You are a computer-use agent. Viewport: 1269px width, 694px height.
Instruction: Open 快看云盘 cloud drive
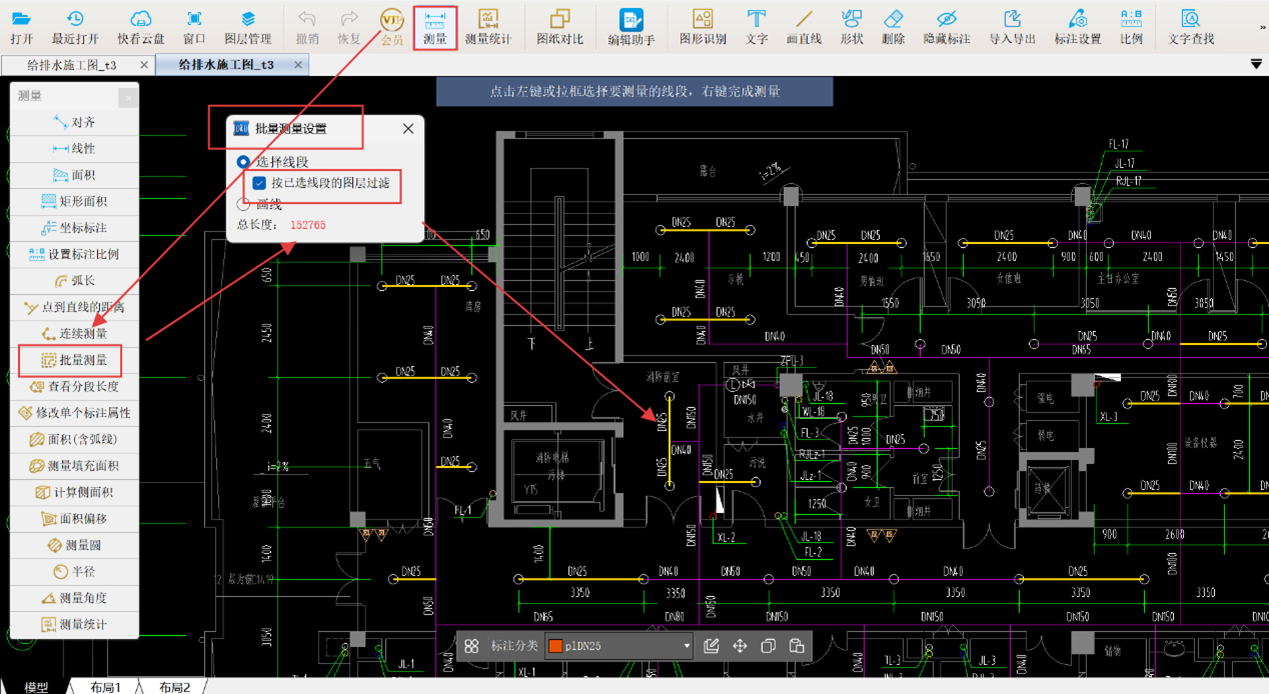coord(141,27)
